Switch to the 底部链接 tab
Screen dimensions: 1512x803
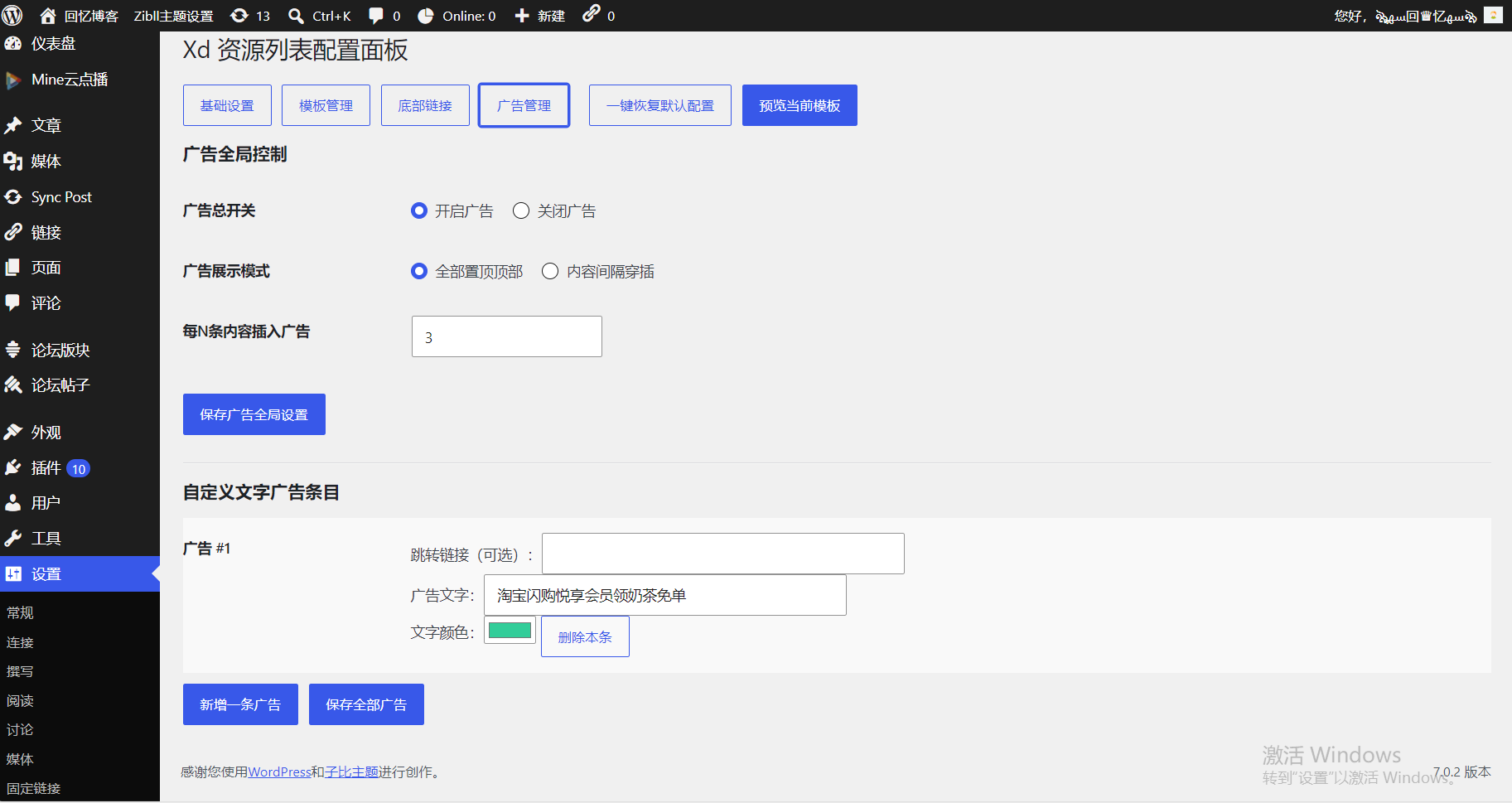[x=425, y=105]
